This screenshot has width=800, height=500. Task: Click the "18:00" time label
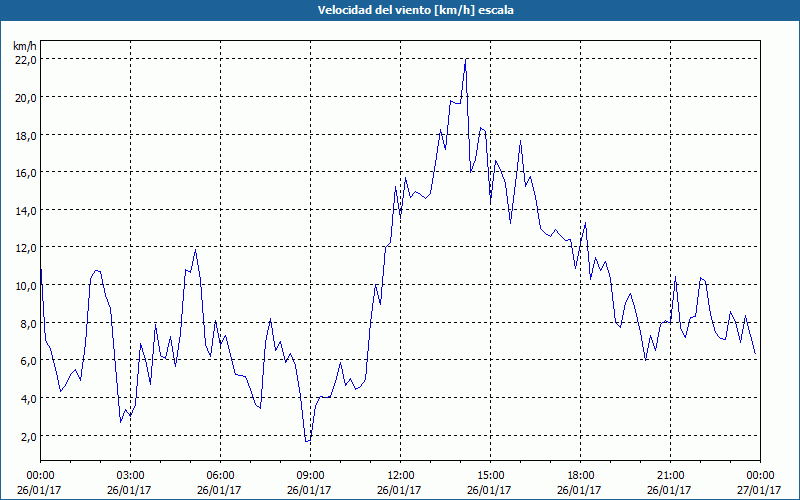click(x=581, y=476)
